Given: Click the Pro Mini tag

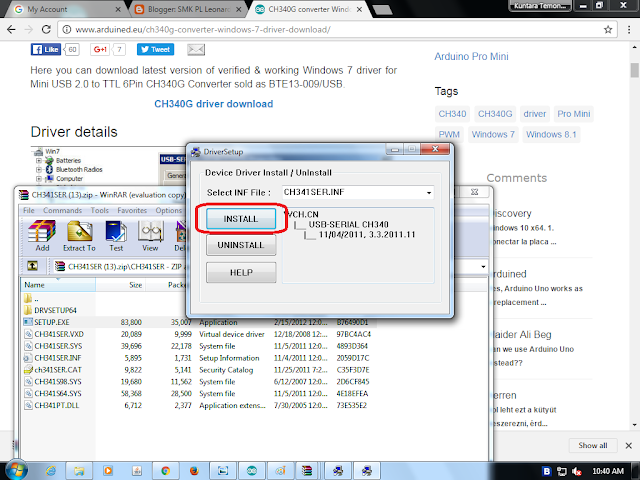Looking at the screenshot, I should point(573,114).
